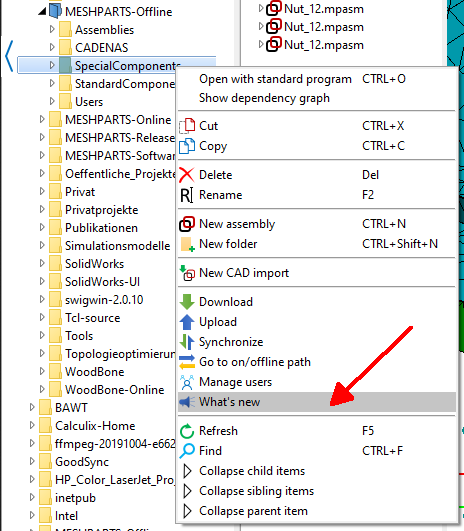The height and width of the screenshot is (531, 464).
Task: Click the Manage users people icon
Action: (x=187, y=382)
